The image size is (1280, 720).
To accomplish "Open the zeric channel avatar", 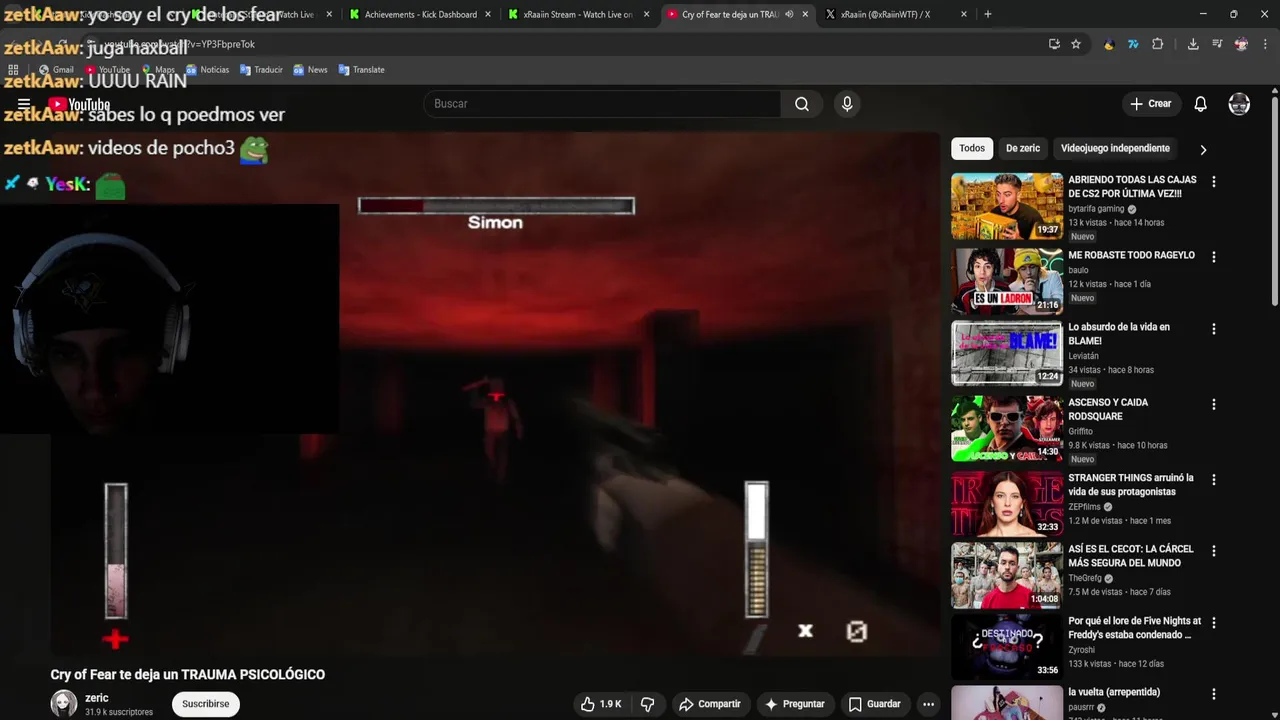I will point(64,703).
